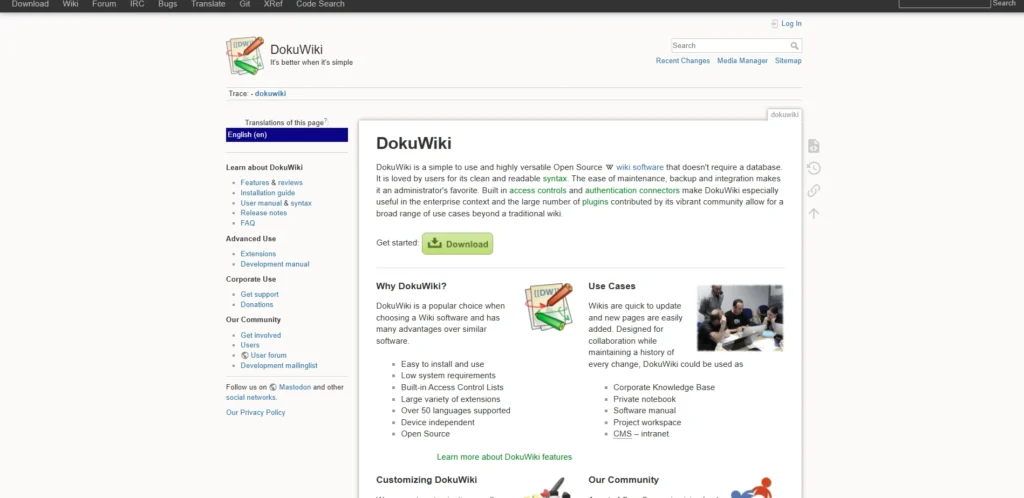This screenshot has width=1024, height=498.
Task: Open Download in the top bar
Action: point(30,4)
